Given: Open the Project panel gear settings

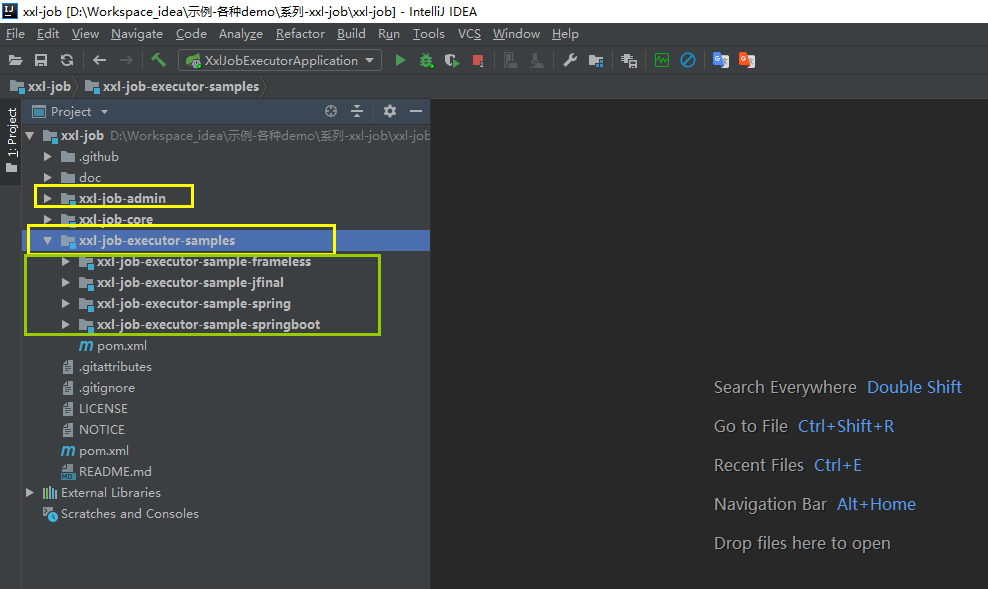Looking at the screenshot, I should click(390, 112).
